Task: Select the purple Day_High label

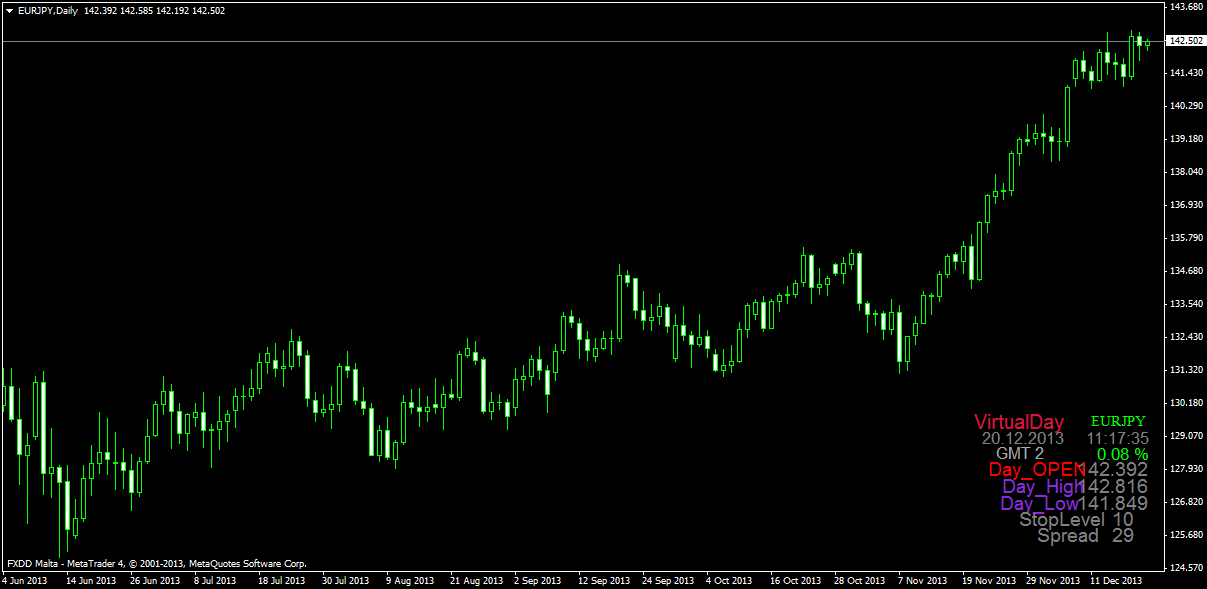Action: point(1042,487)
